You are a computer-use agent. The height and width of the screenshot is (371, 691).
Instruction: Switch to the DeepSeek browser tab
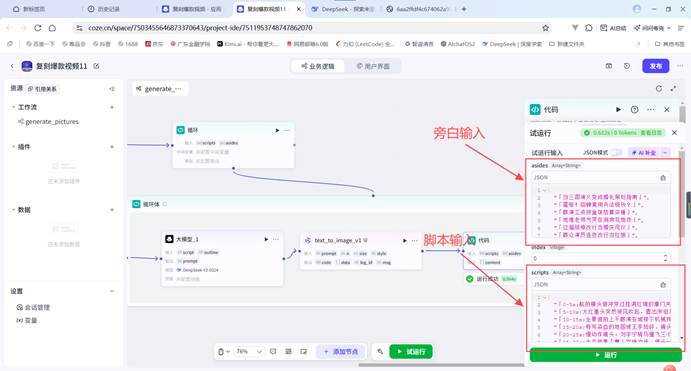click(x=343, y=9)
